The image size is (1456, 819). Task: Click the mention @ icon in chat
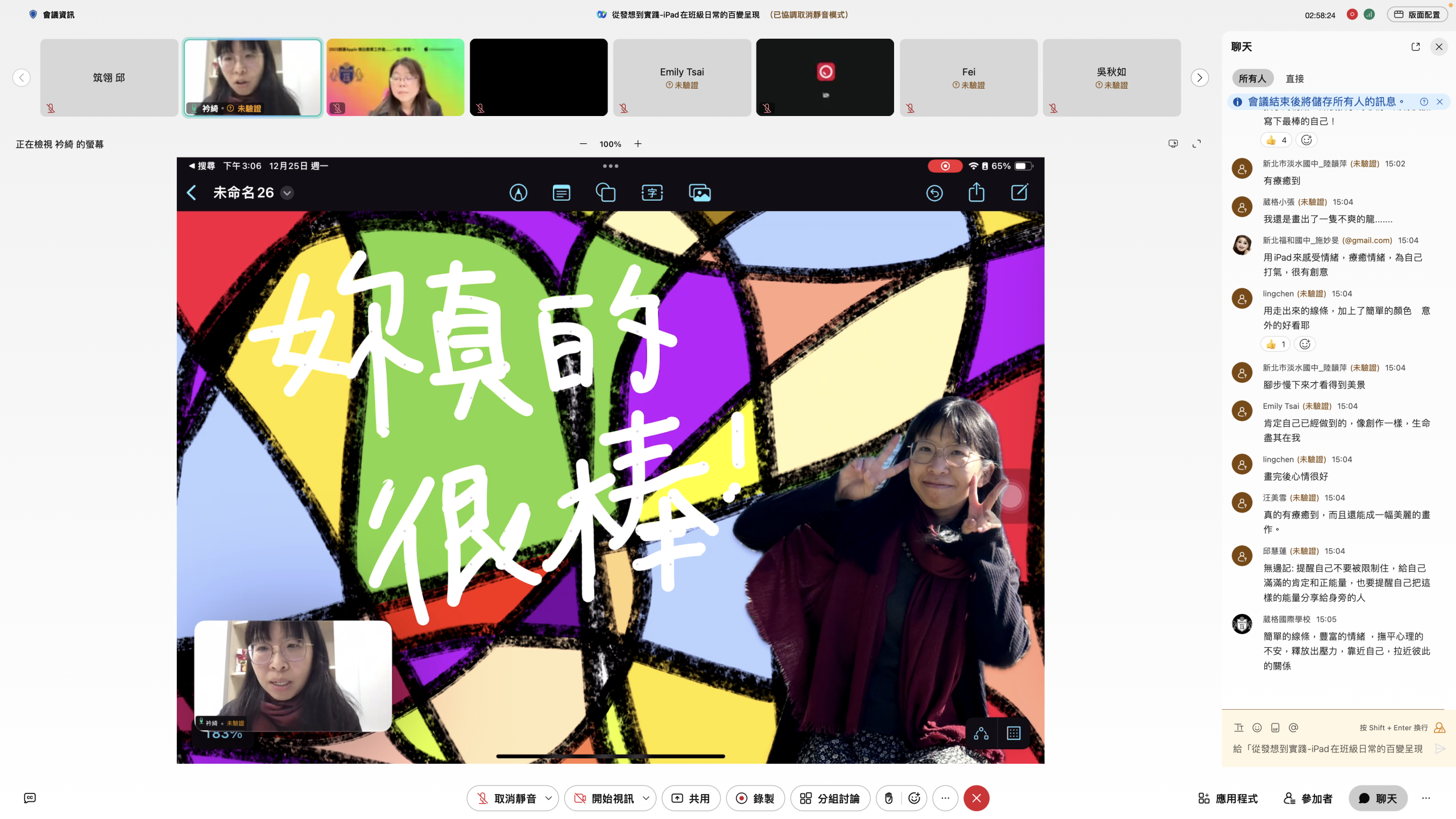(1293, 727)
